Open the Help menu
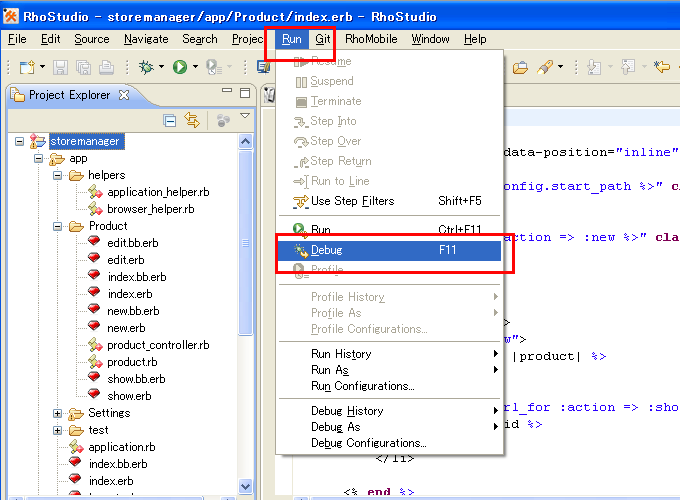 (x=475, y=39)
